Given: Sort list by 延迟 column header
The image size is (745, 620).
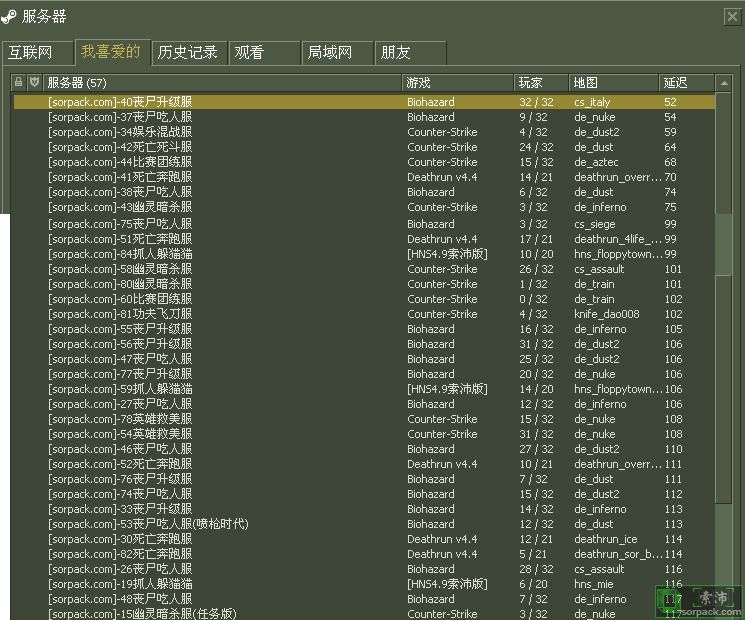Looking at the screenshot, I should pyautogui.click(x=685, y=82).
